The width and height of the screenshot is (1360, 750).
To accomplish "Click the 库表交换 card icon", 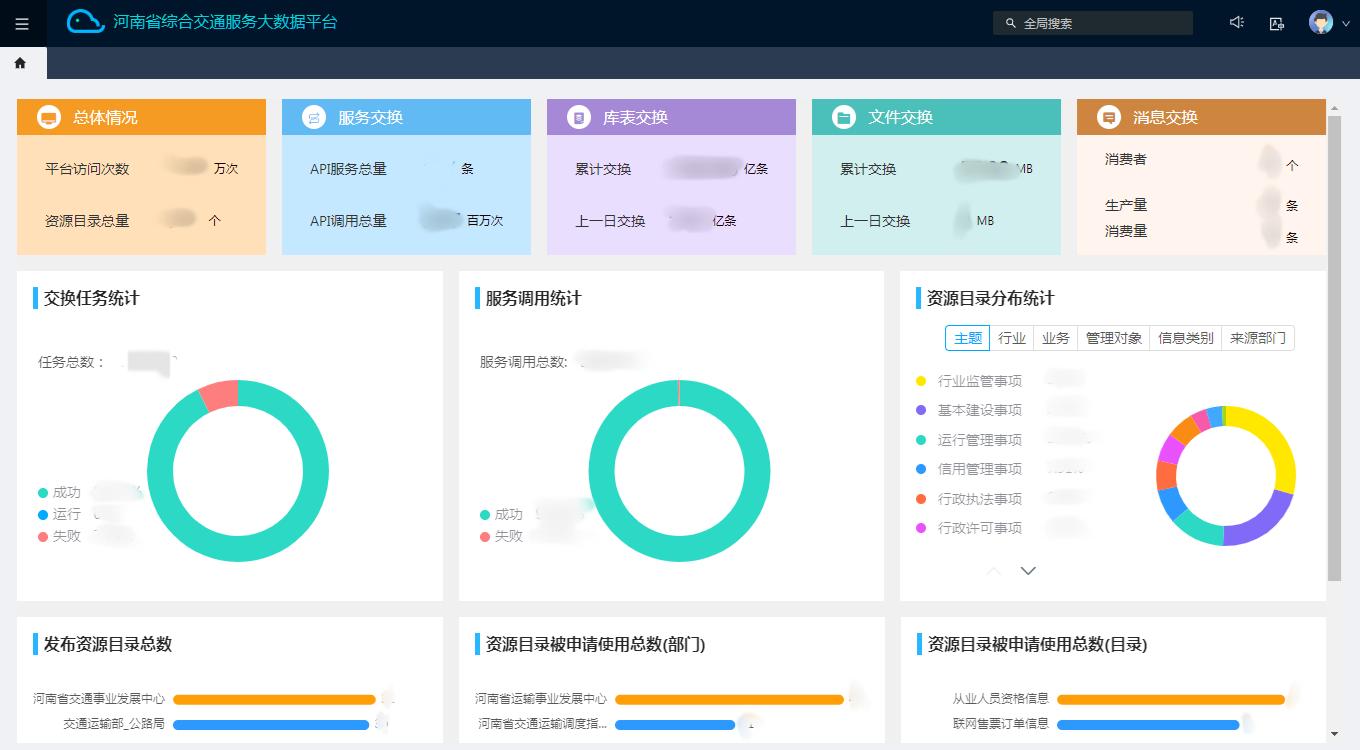I will [578, 118].
